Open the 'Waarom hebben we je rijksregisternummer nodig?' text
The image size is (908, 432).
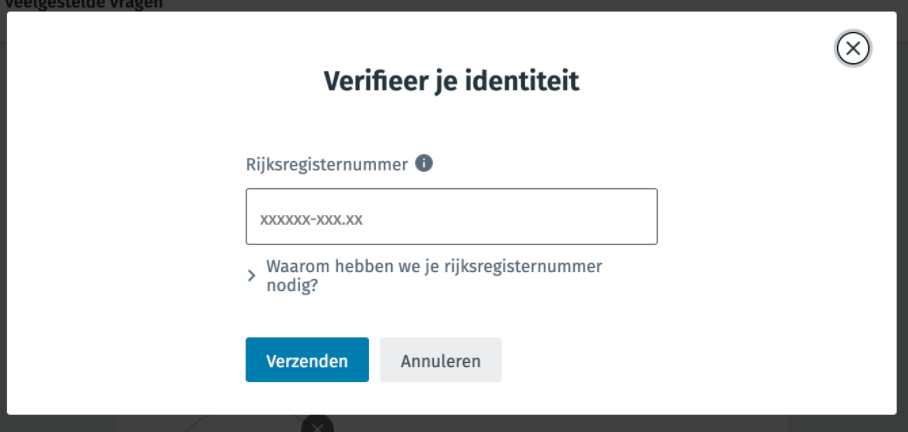[434, 276]
